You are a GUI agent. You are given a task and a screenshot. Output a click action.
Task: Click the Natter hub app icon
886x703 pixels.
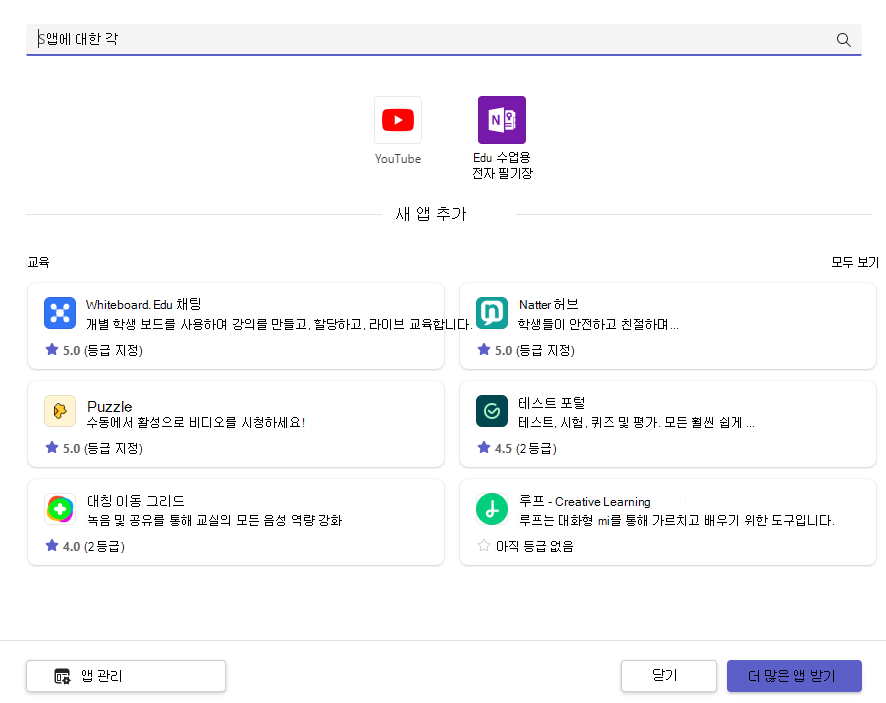492,313
